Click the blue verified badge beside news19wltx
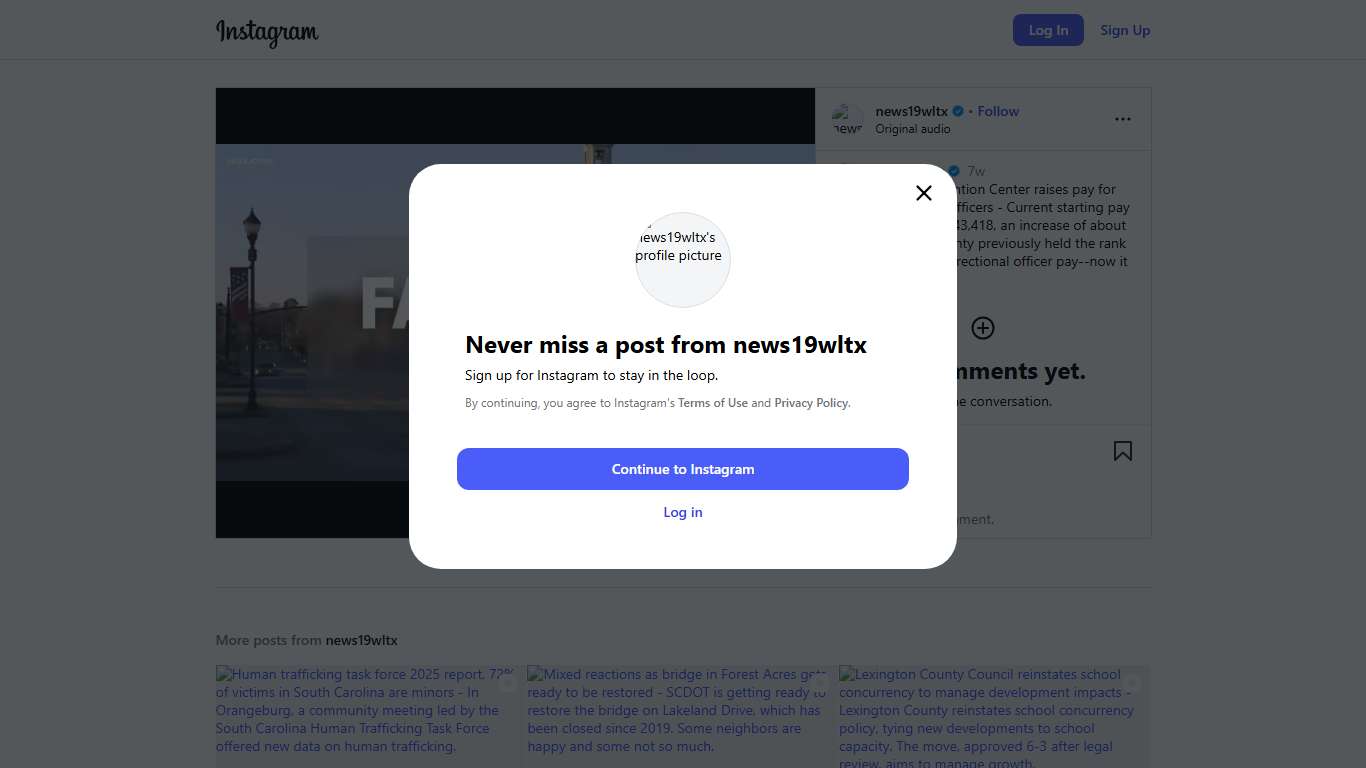This screenshot has height=768, width=1366. pos(958,111)
